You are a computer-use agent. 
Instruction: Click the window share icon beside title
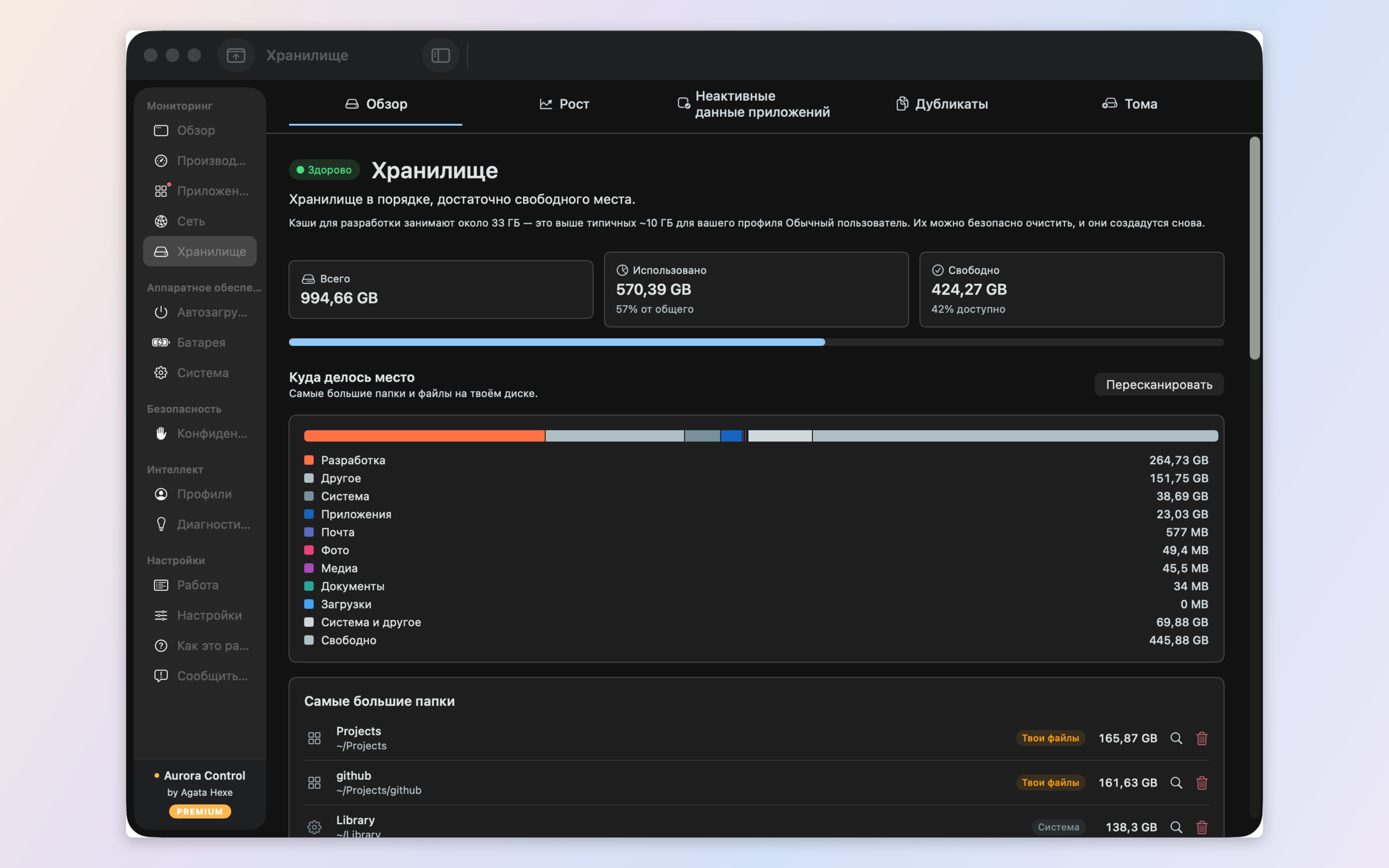click(236, 55)
